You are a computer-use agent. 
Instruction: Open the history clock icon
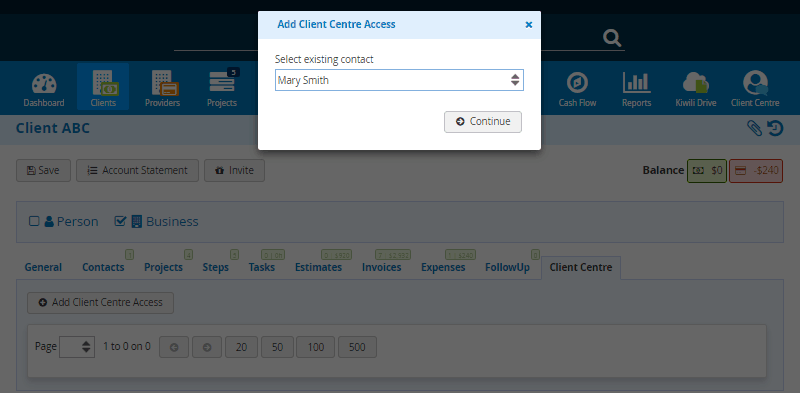click(x=775, y=128)
